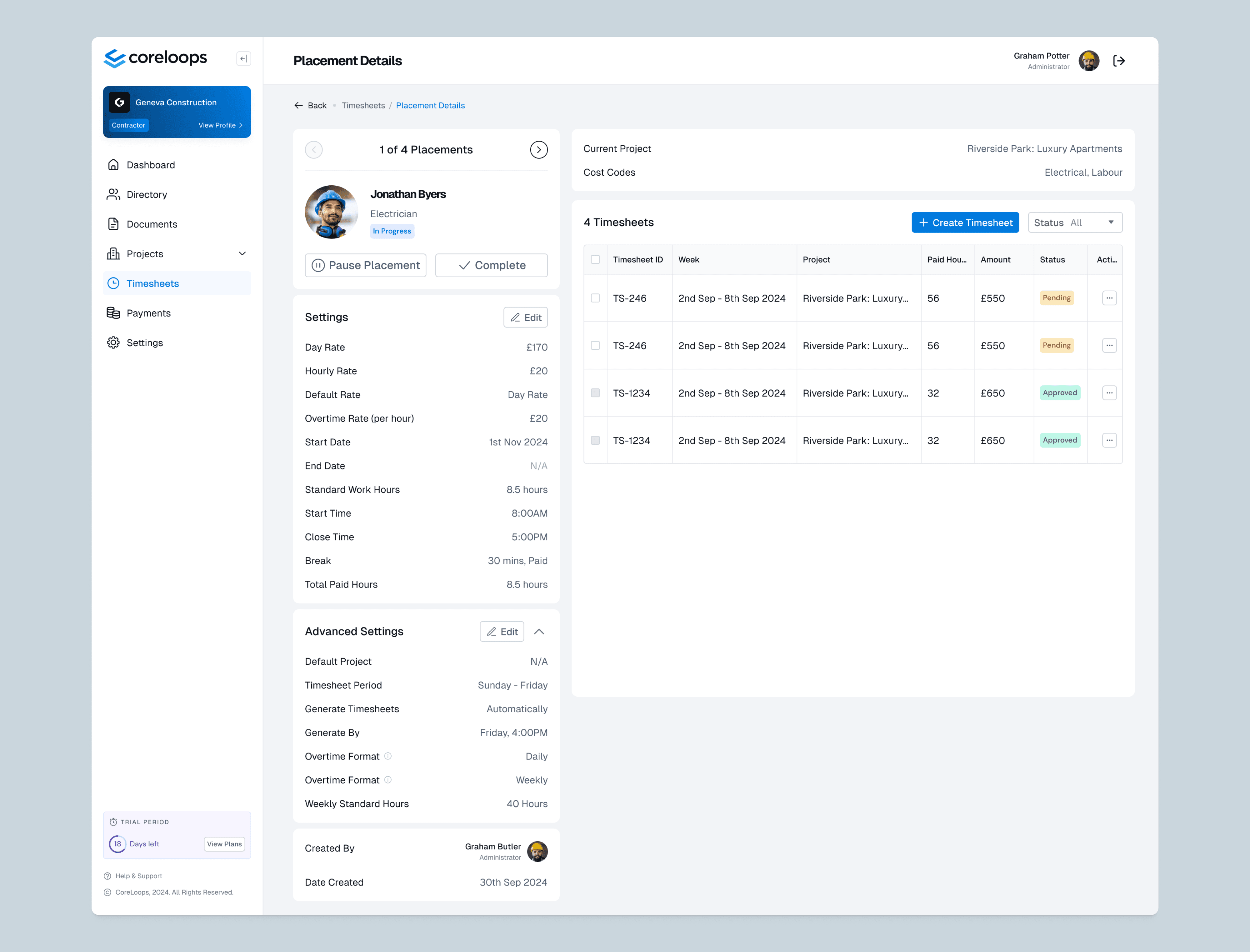Image resolution: width=1250 pixels, height=952 pixels.
Task: Open actions menu for last TS-1234 row
Action: coord(1109,440)
